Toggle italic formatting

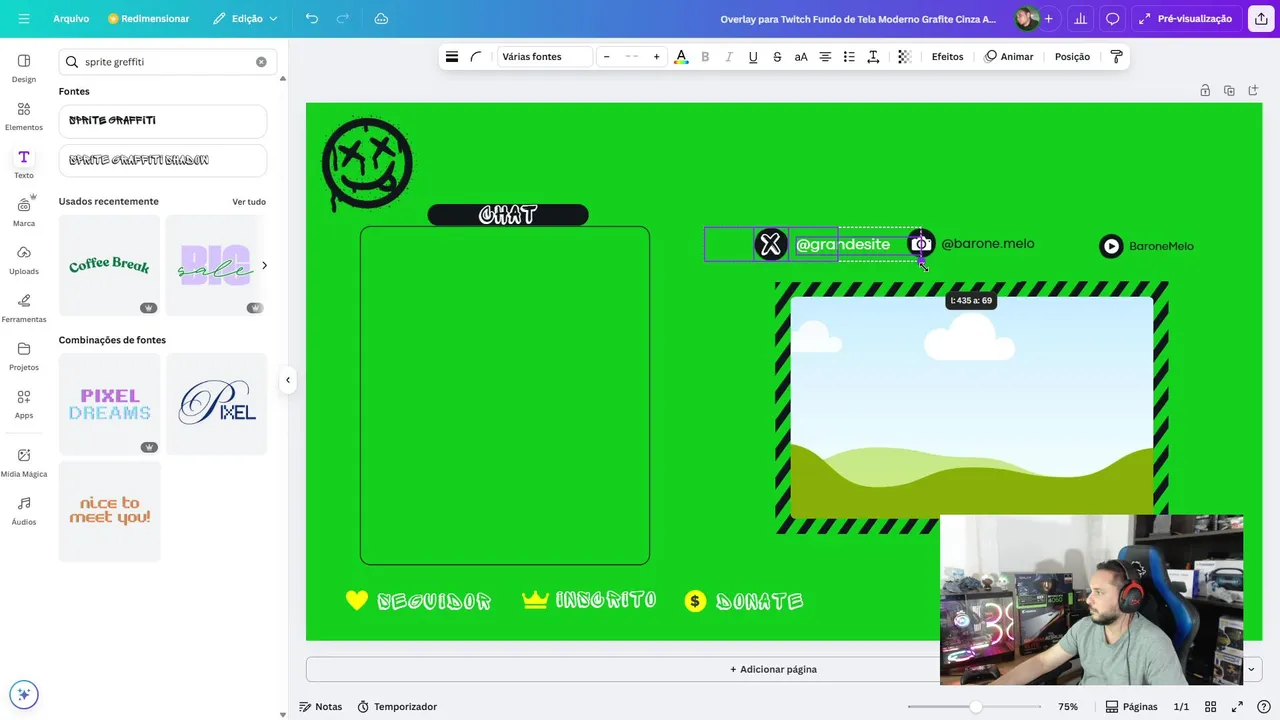point(729,57)
